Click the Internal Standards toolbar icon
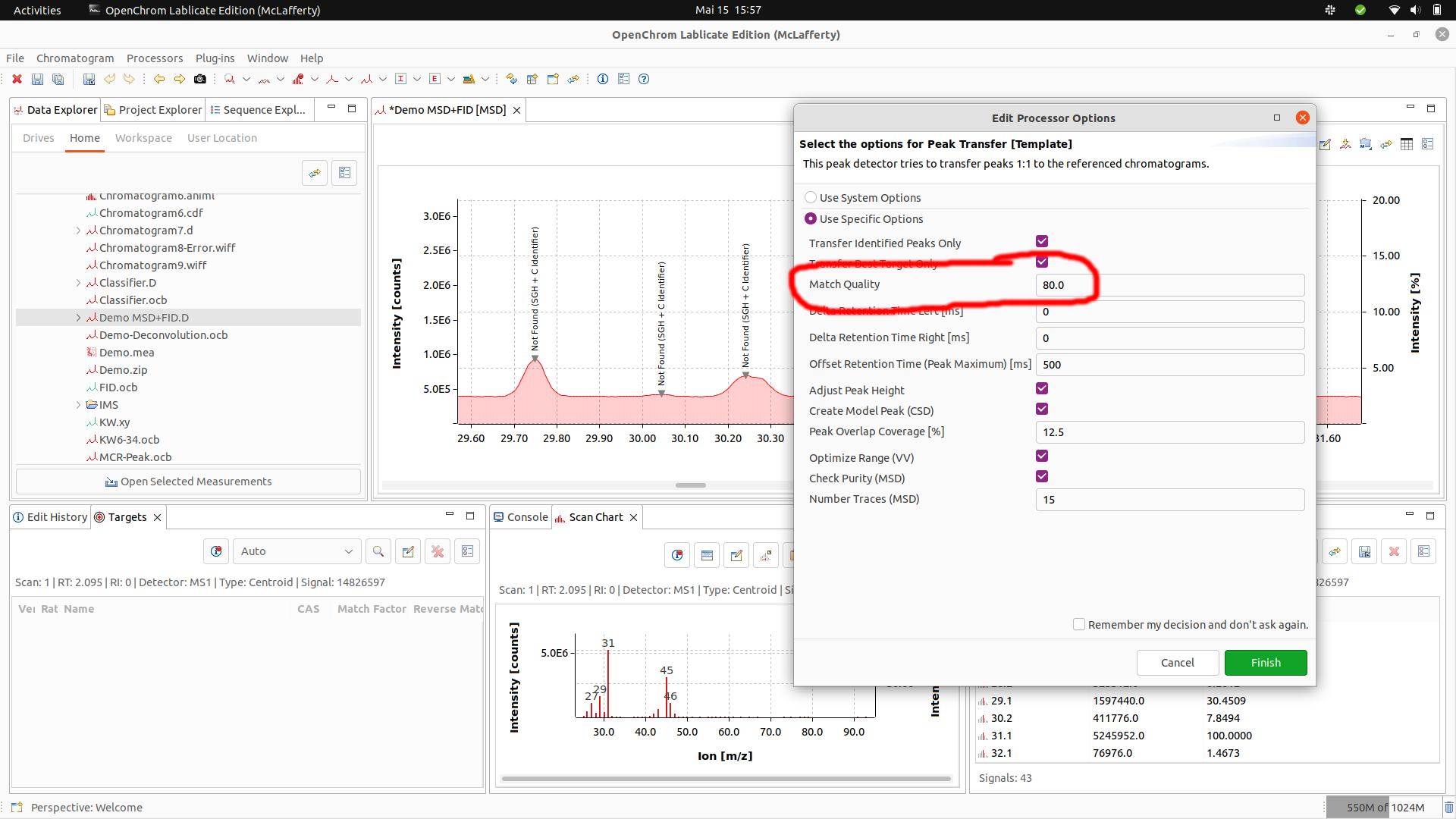 click(400, 79)
